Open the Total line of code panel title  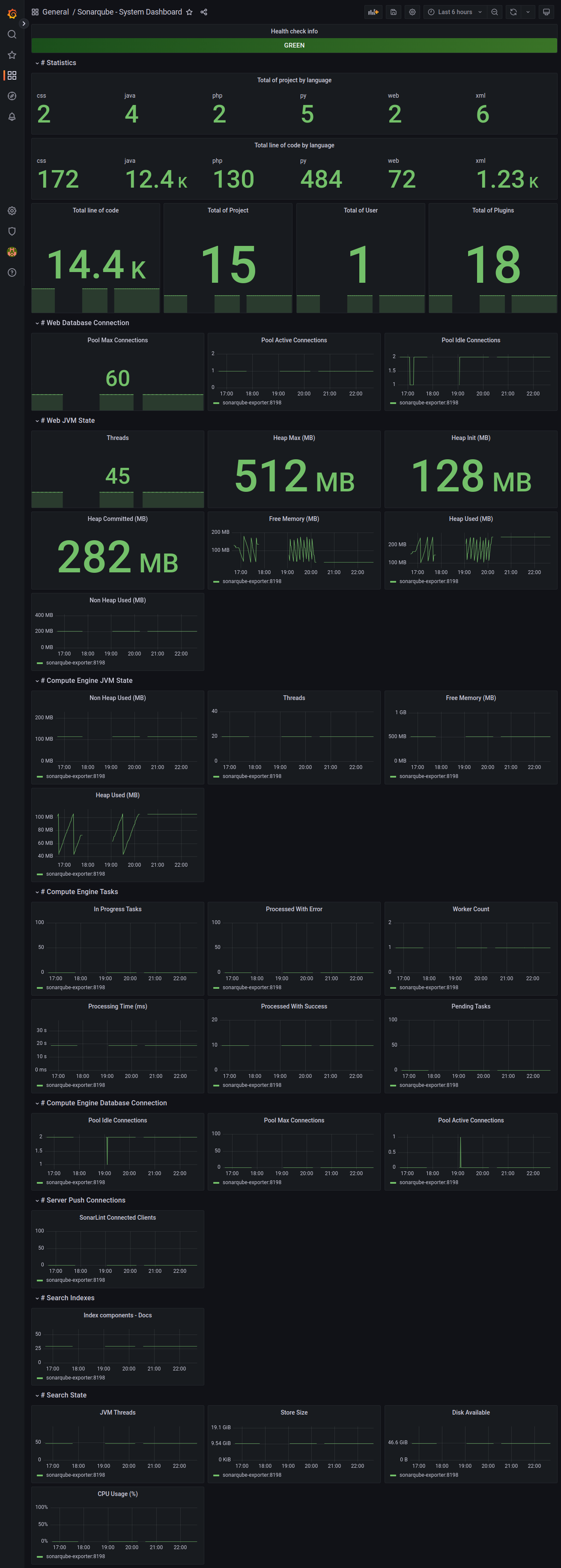(x=95, y=211)
